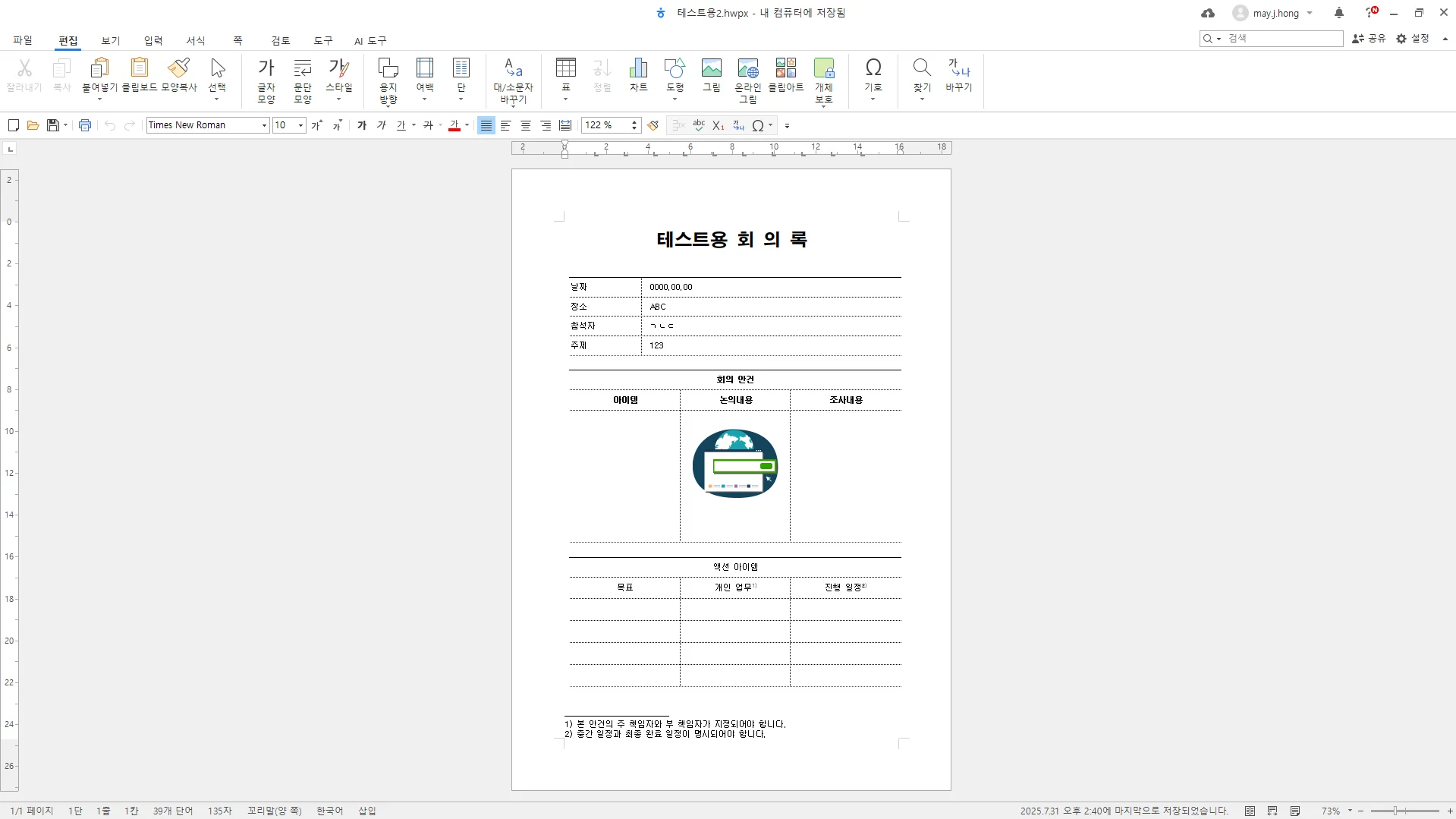Switch to the 검토 review tab
Viewport: 1456px width, 819px height.
point(281,40)
